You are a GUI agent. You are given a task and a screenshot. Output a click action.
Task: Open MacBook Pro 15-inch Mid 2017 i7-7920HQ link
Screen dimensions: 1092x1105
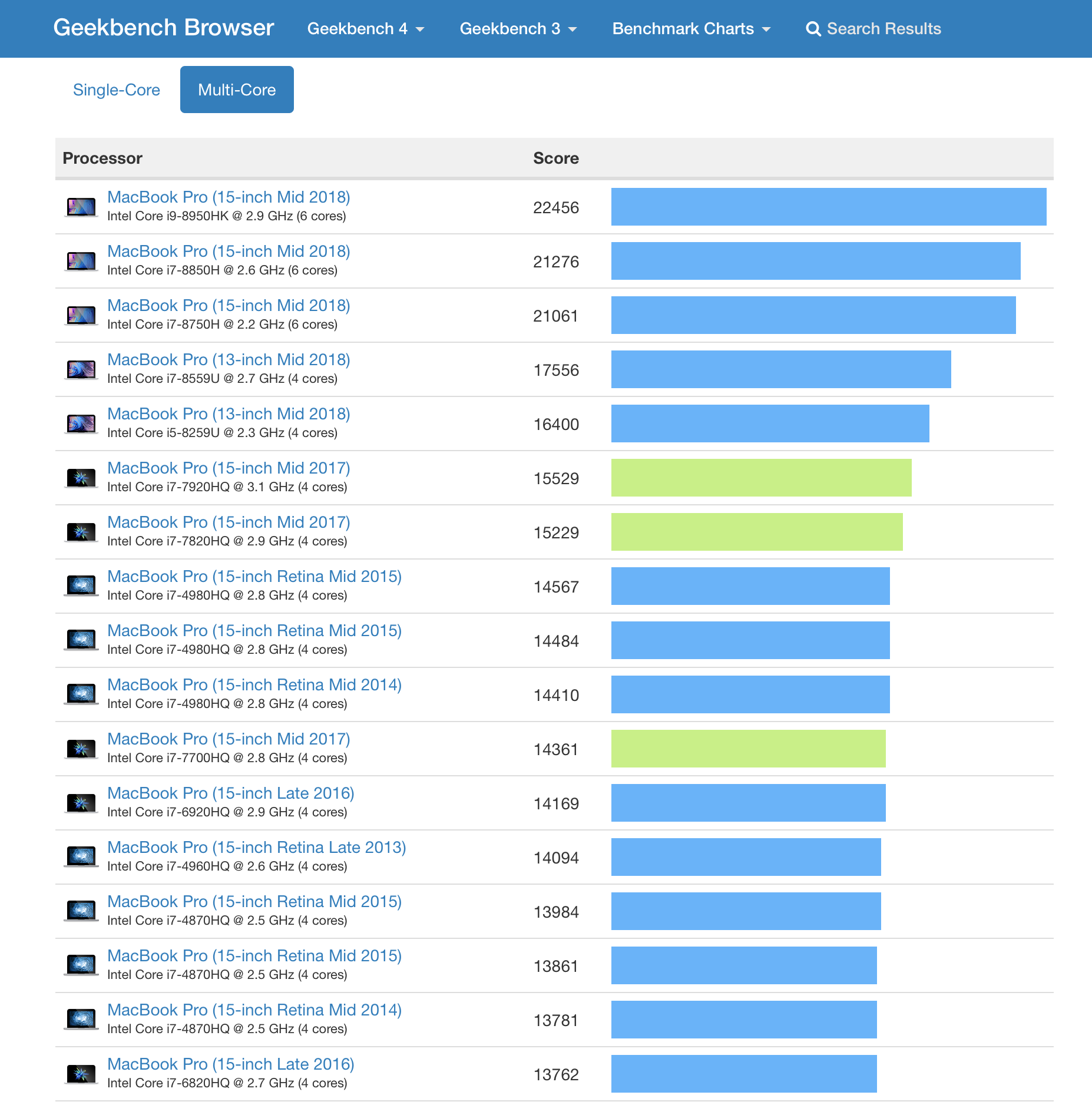pos(229,468)
